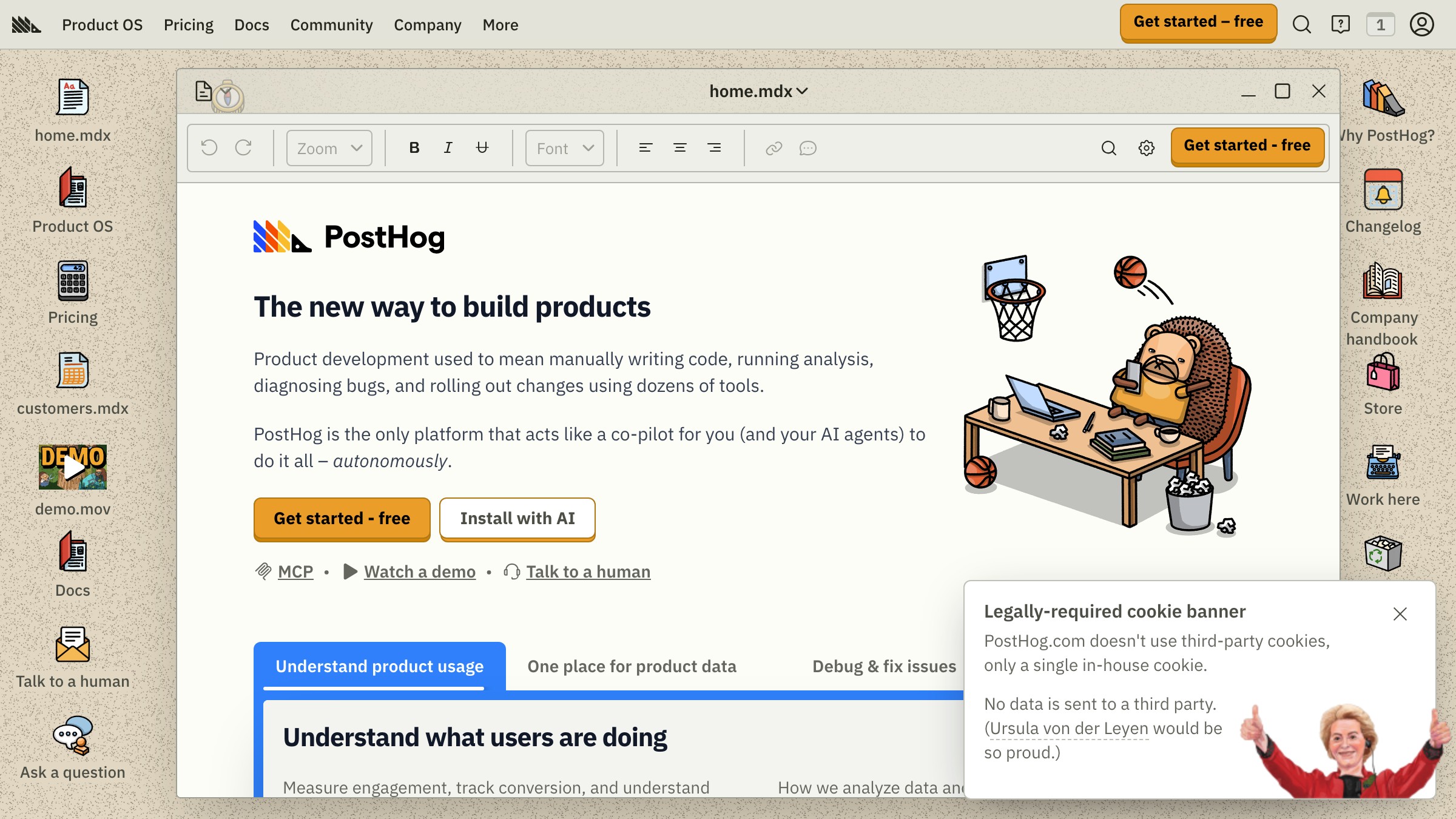Click the document icon in window title bar

(x=203, y=91)
